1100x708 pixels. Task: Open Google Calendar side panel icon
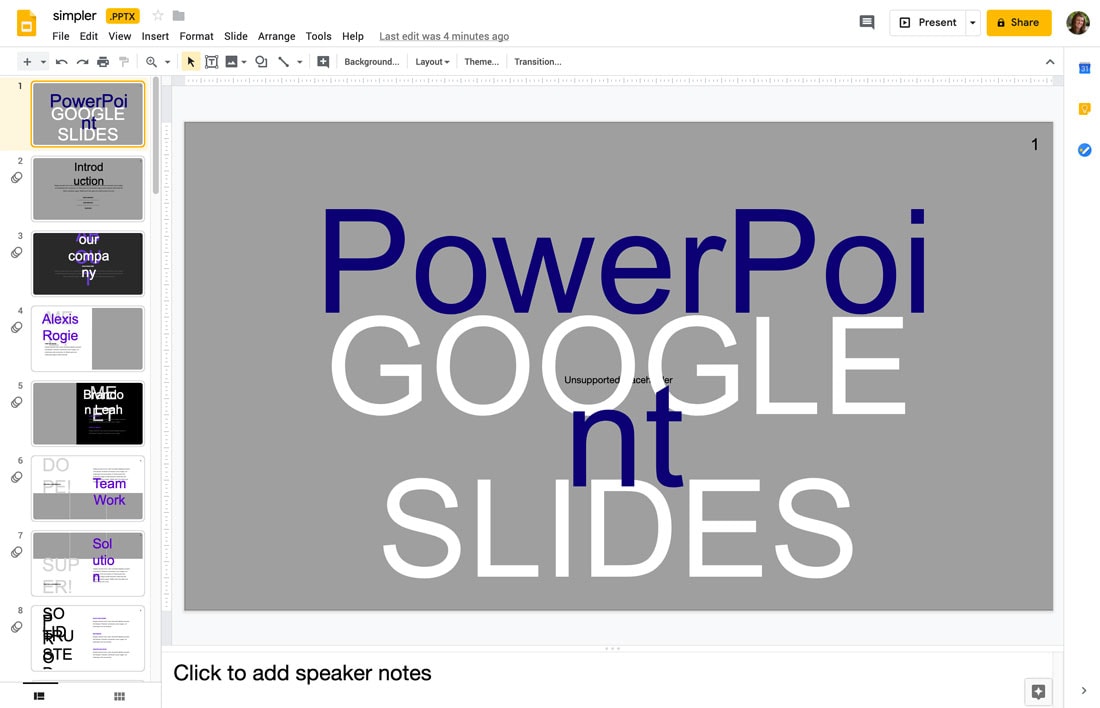(x=1085, y=68)
